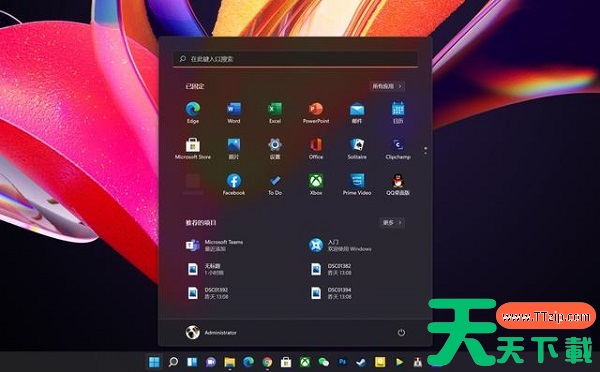Open Clipchamp from pinned apps
This screenshot has height=372, width=600.
[x=398, y=148]
